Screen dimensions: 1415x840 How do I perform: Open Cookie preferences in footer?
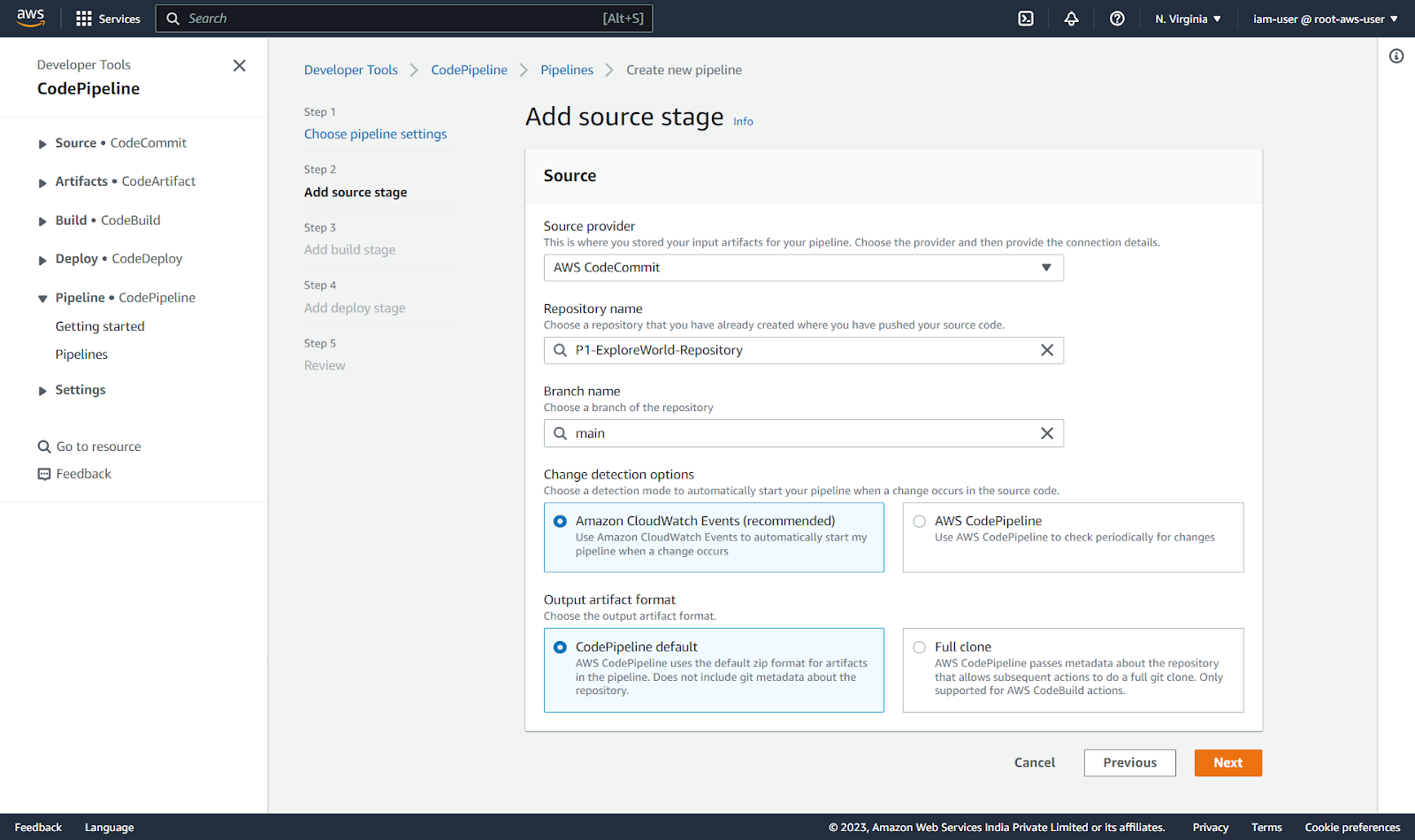click(x=1352, y=828)
